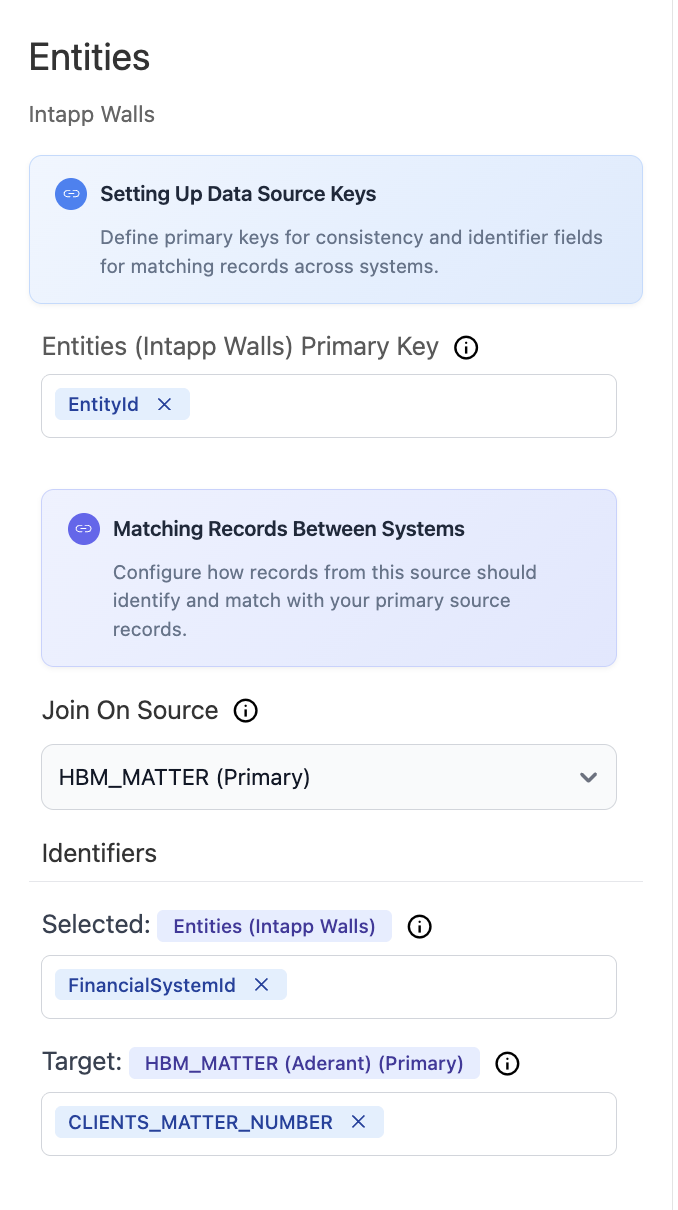The height and width of the screenshot is (1210, 678).
Task: Open the info icon beside Selected identifiers
Action: (419, 926)
